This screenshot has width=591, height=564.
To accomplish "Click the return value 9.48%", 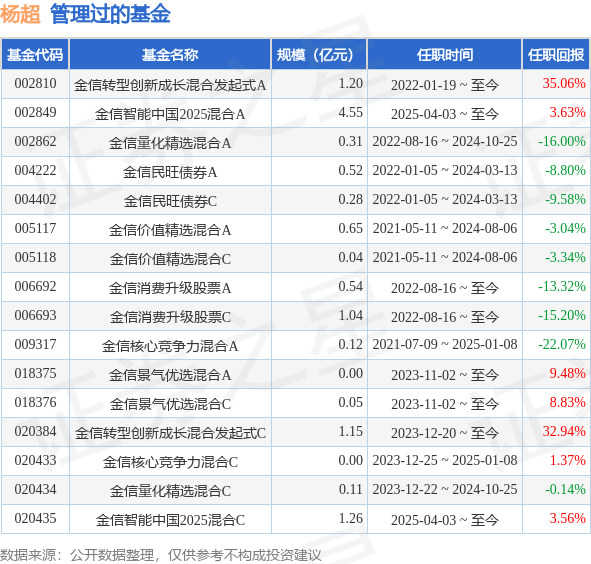I will coord(567,374).
